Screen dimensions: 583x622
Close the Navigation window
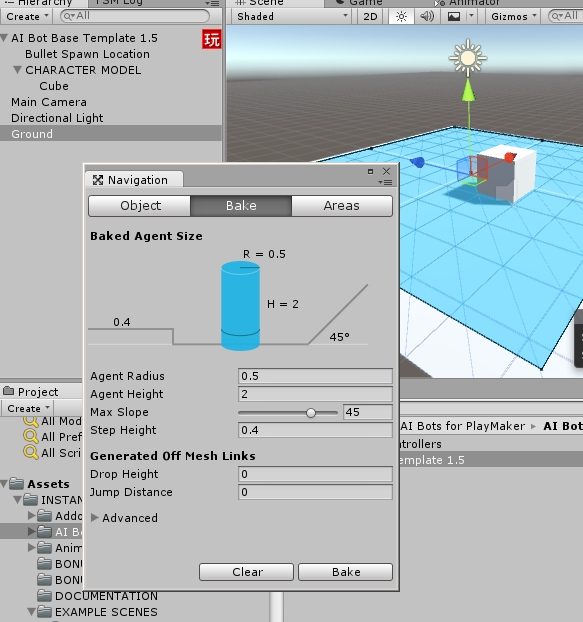tap(387, 171)
